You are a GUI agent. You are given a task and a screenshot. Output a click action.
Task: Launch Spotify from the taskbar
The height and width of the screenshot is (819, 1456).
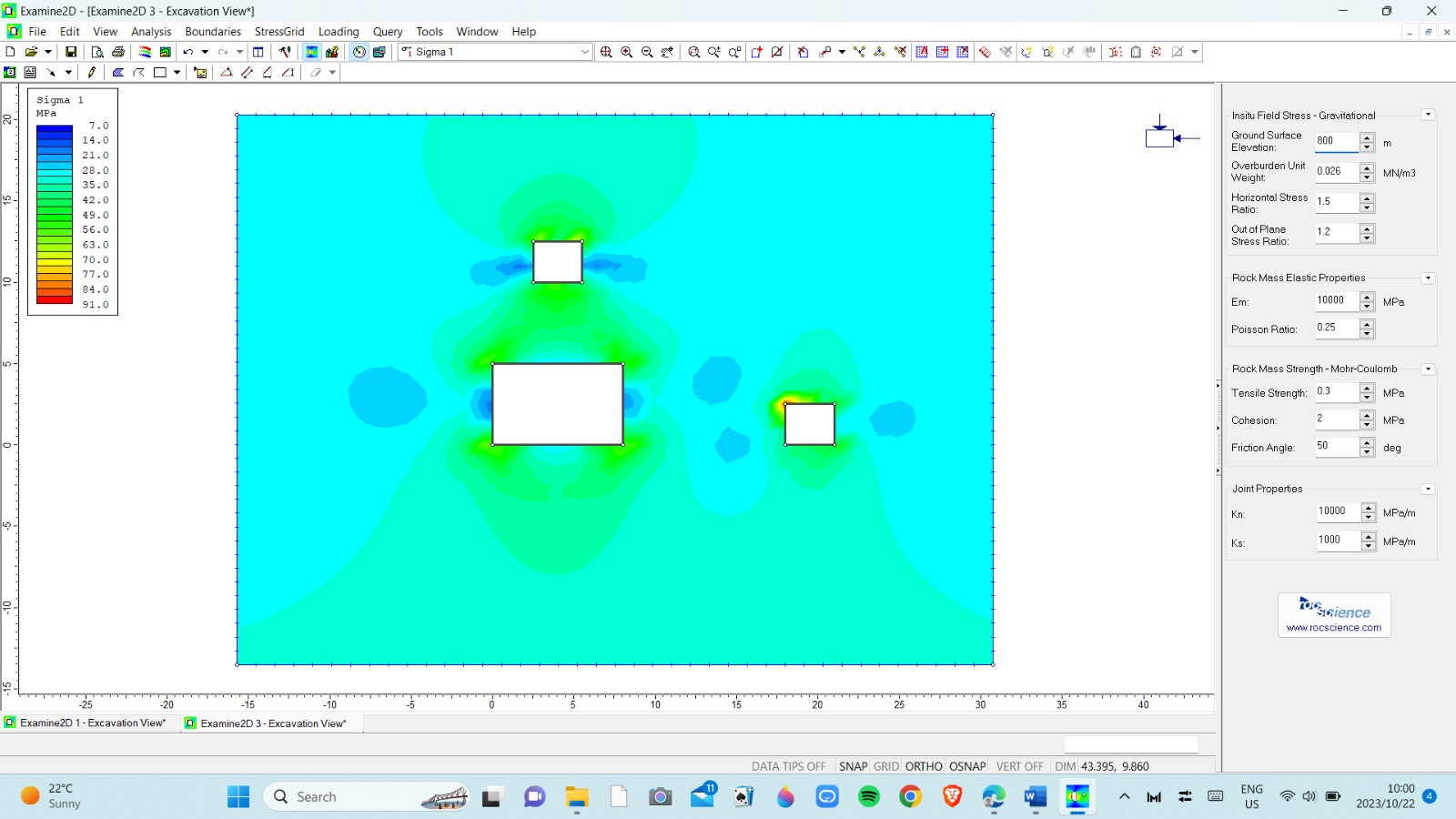point(871,797)
